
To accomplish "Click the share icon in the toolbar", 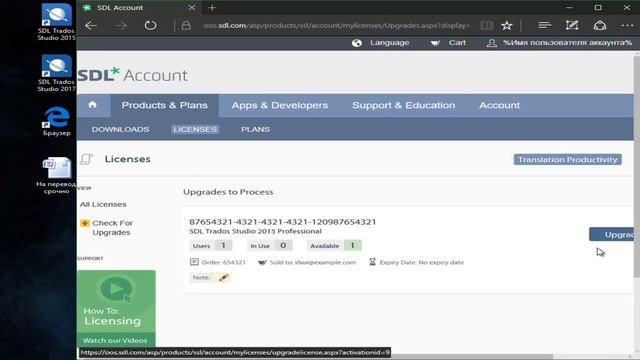I will (600, 25).
